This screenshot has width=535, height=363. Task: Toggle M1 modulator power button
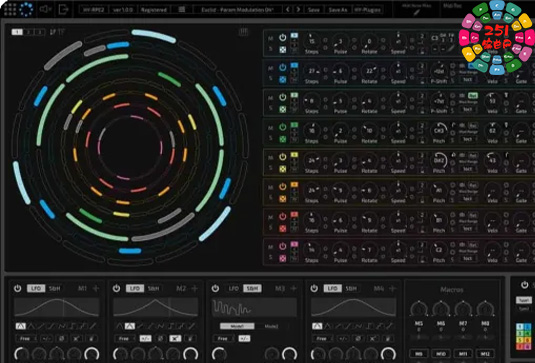[x=17, y=289]
